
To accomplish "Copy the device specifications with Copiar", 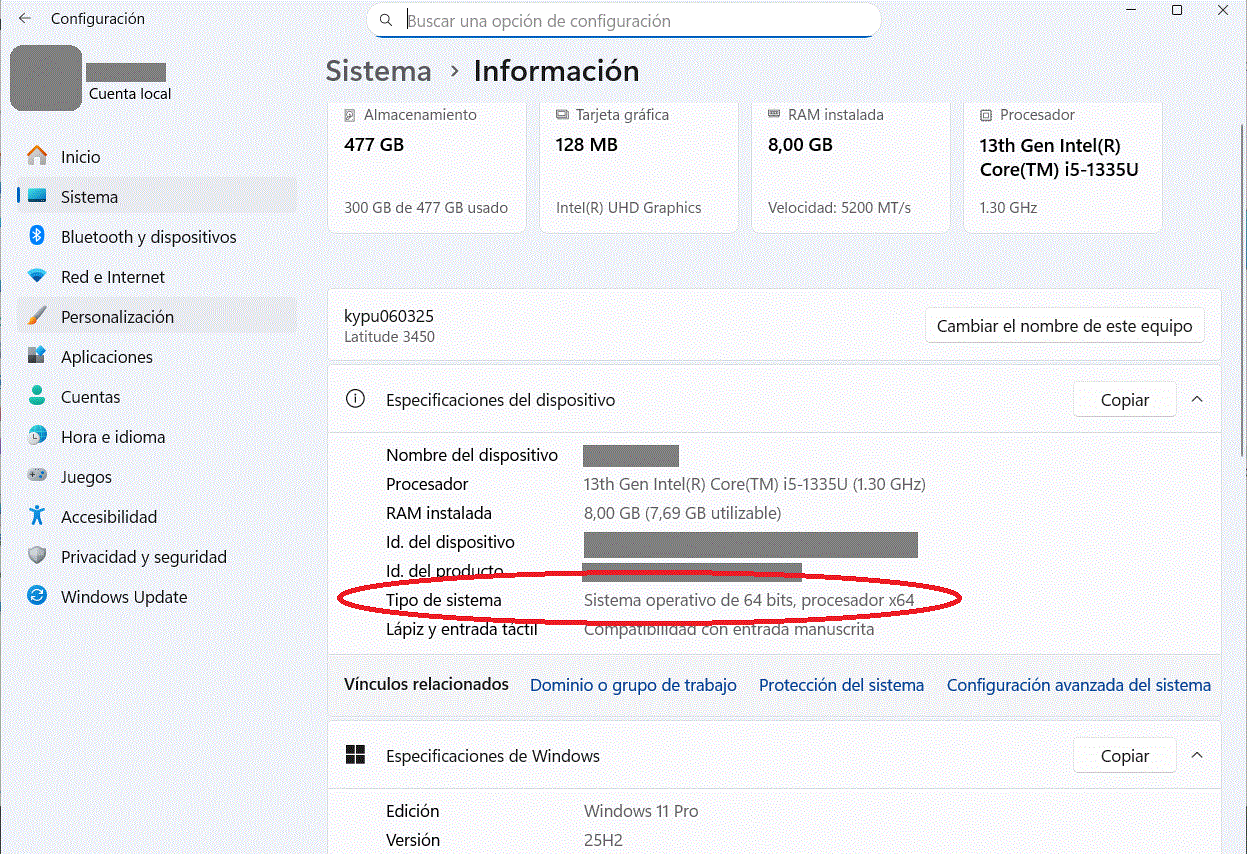I will click(1124, 399).
